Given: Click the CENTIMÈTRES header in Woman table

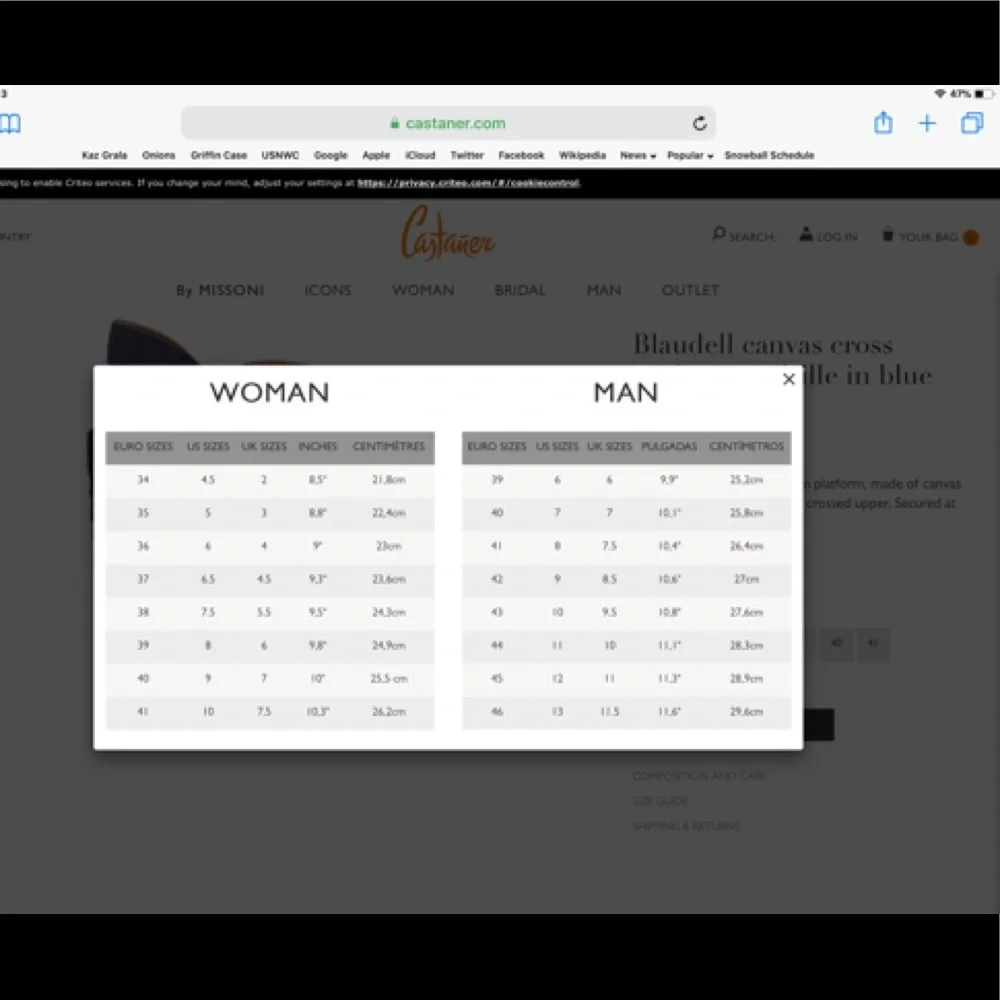Looking at the screenshot, I should (389, 446).
